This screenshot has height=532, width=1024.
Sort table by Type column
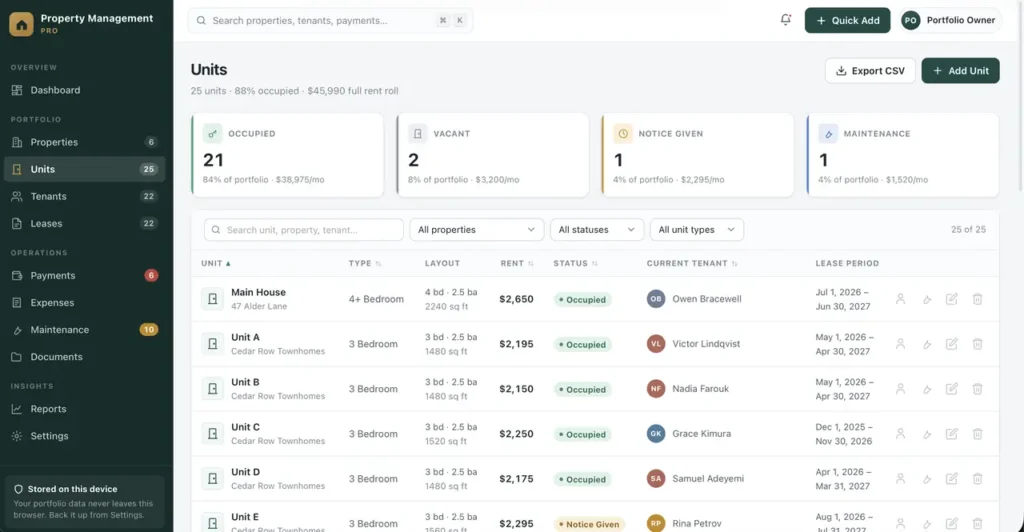tap(365, 264)
